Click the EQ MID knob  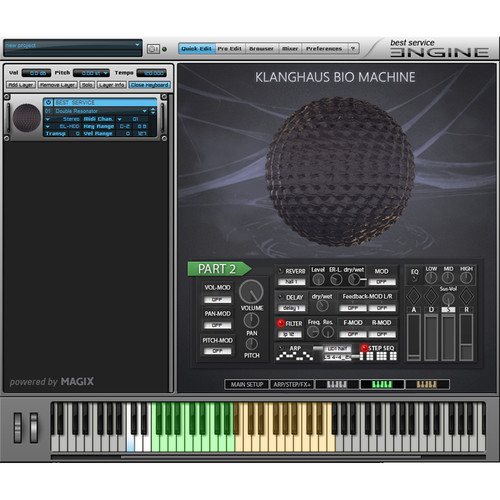point(448,277)
